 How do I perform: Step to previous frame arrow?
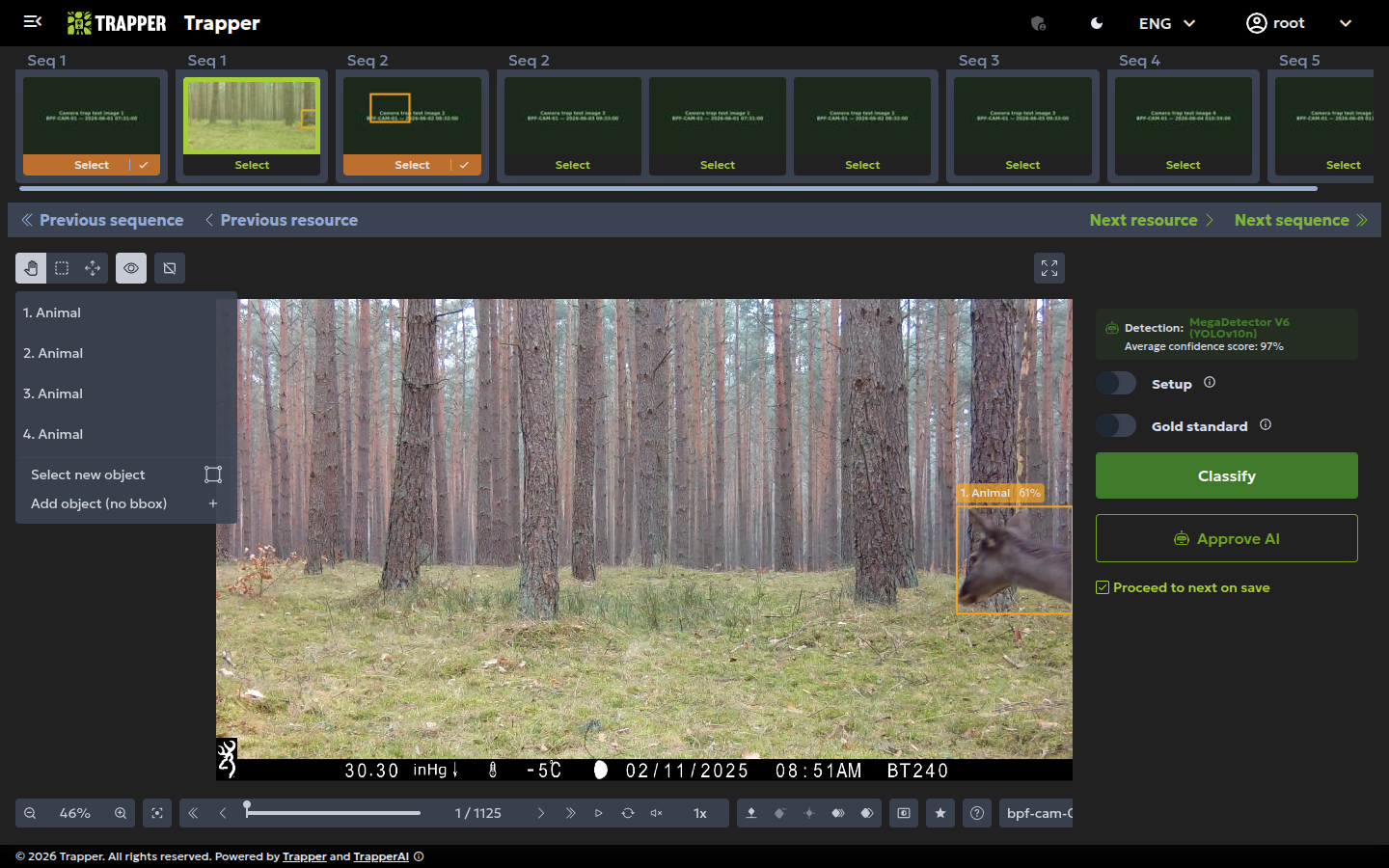[223, 813]
